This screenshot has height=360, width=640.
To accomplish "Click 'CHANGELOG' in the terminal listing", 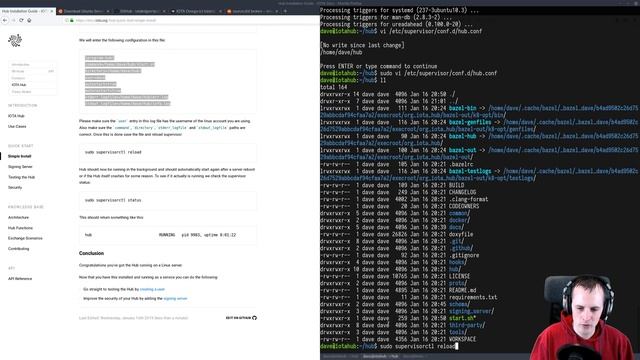I will click(x=462, y=192).
